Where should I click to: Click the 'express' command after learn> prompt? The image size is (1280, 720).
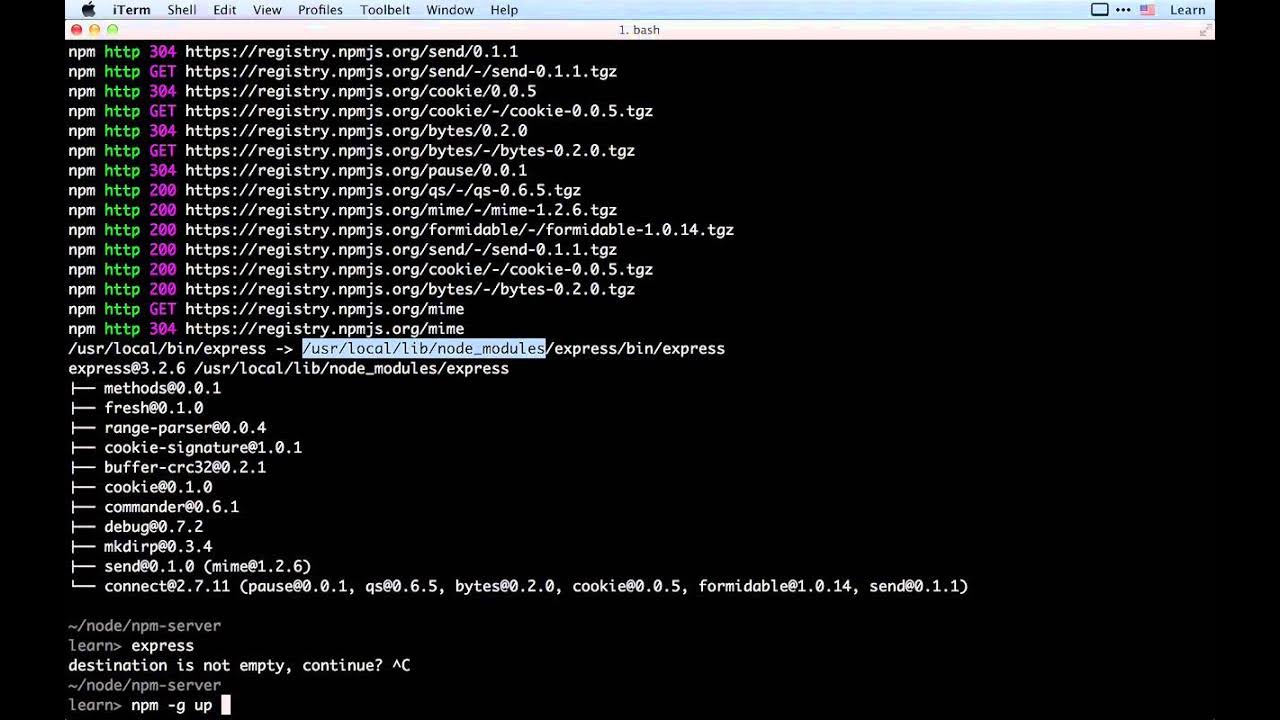click(x=162, y=646)
